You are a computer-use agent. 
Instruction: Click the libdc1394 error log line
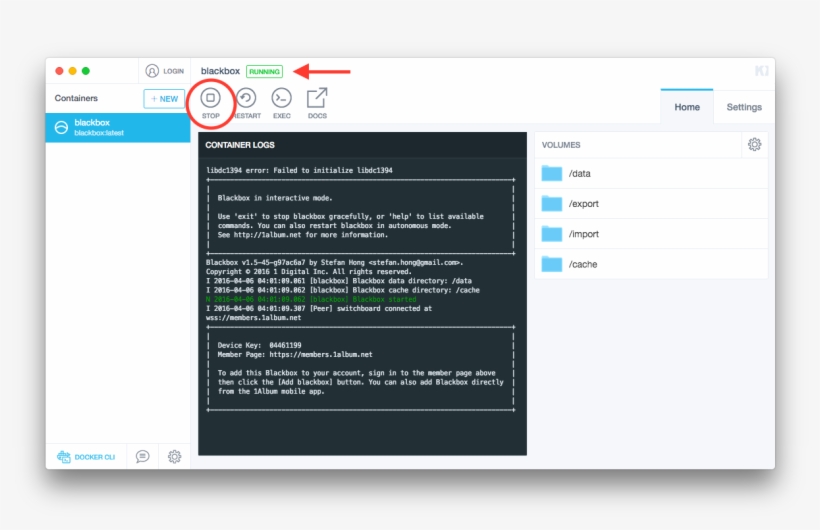299,170
